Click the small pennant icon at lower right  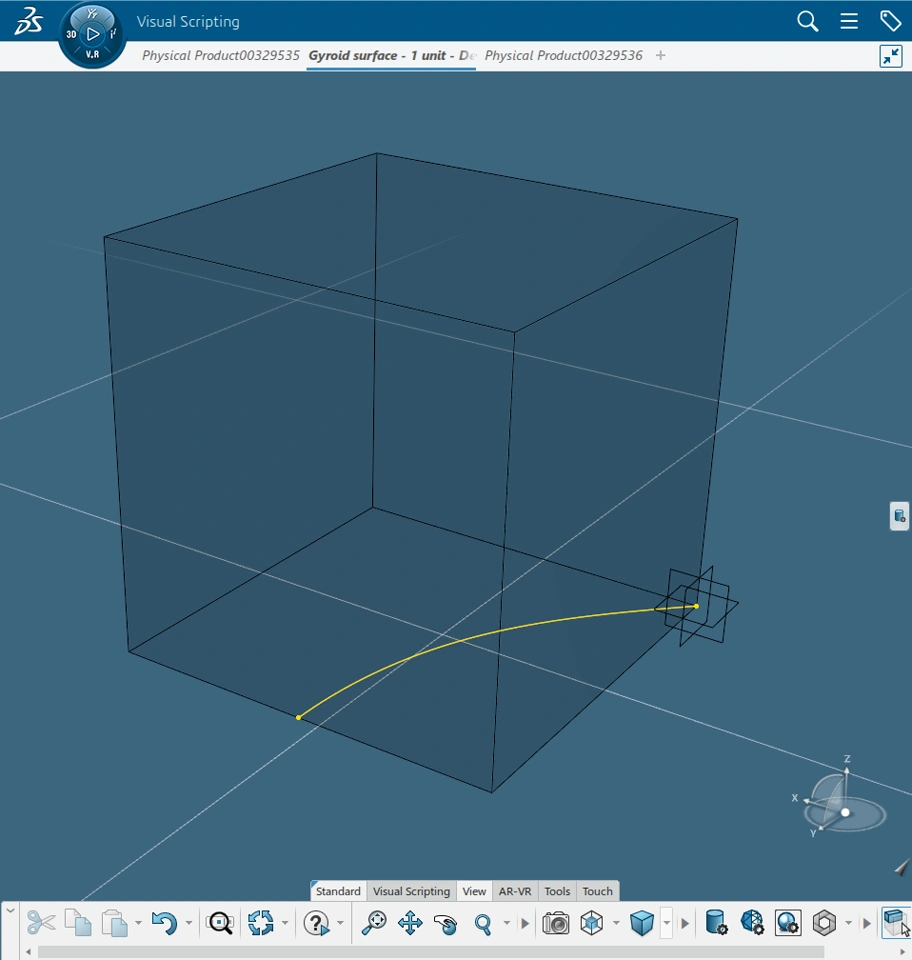click(x=902, y=867)
